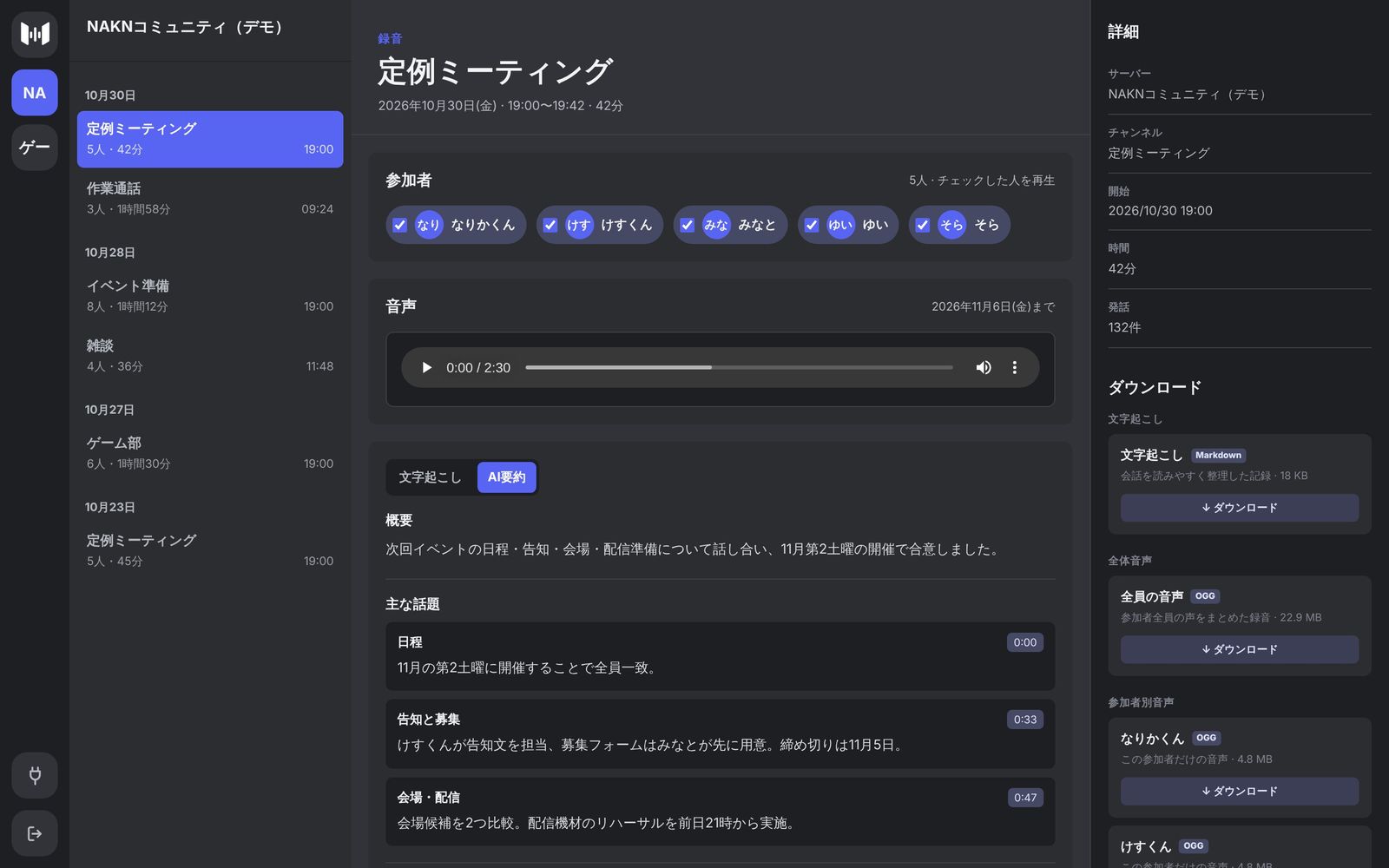
Task: Uncheck なりかくん participant checkbox
Action: pyautogui.click(x=400, y=225)
